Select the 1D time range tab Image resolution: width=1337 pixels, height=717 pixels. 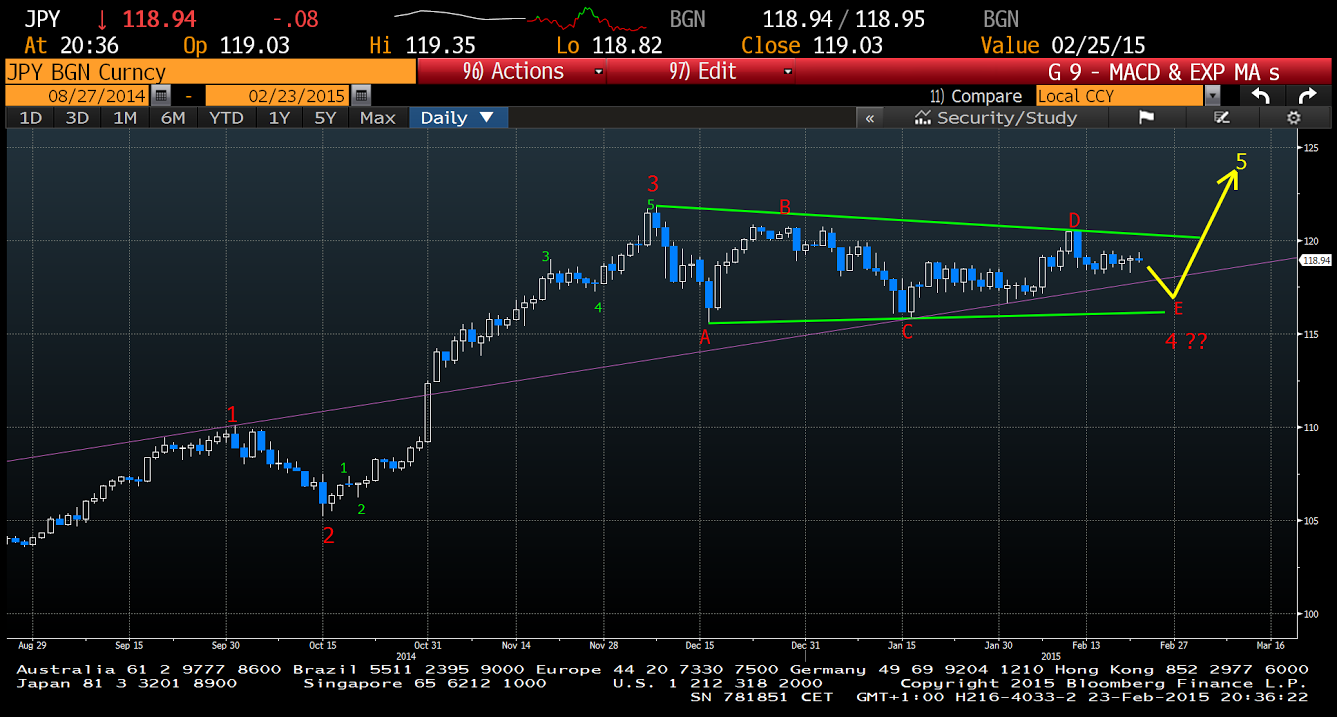31,118
